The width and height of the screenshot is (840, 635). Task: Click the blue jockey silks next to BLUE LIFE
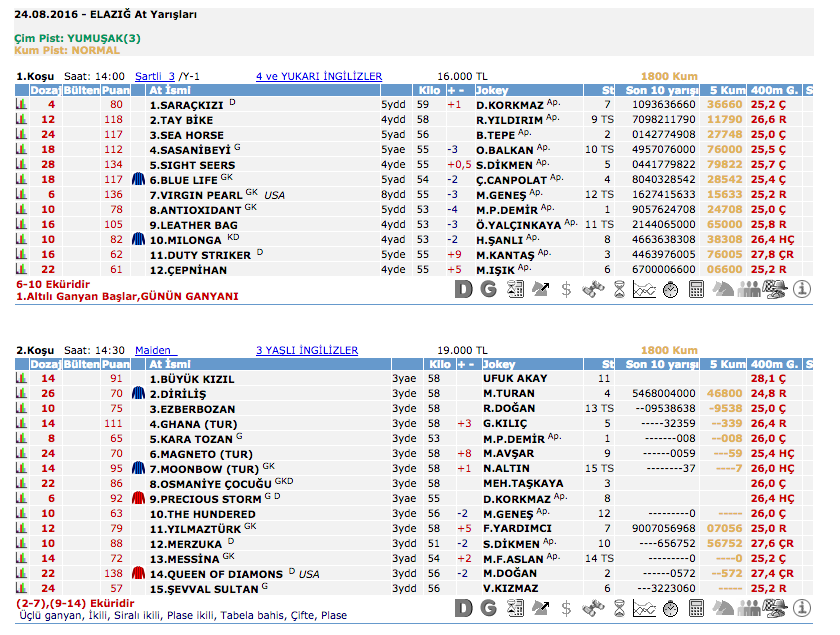(139, 180)
